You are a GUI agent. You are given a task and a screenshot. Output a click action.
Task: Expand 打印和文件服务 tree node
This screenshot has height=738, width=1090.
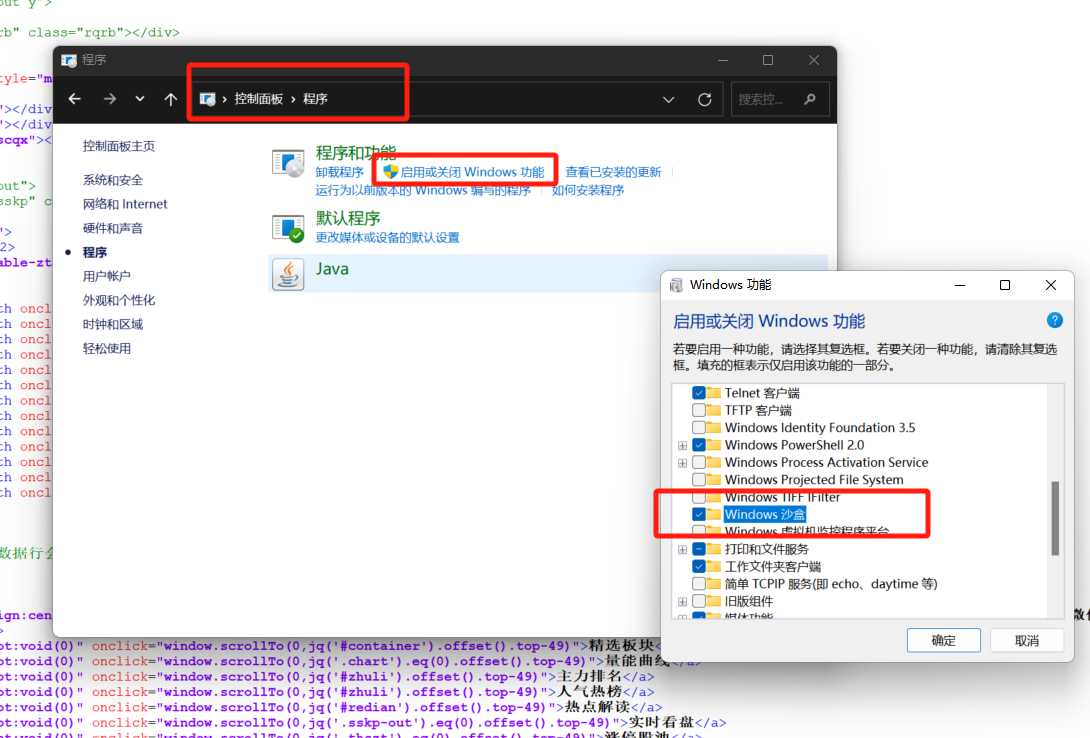[683, 550]
